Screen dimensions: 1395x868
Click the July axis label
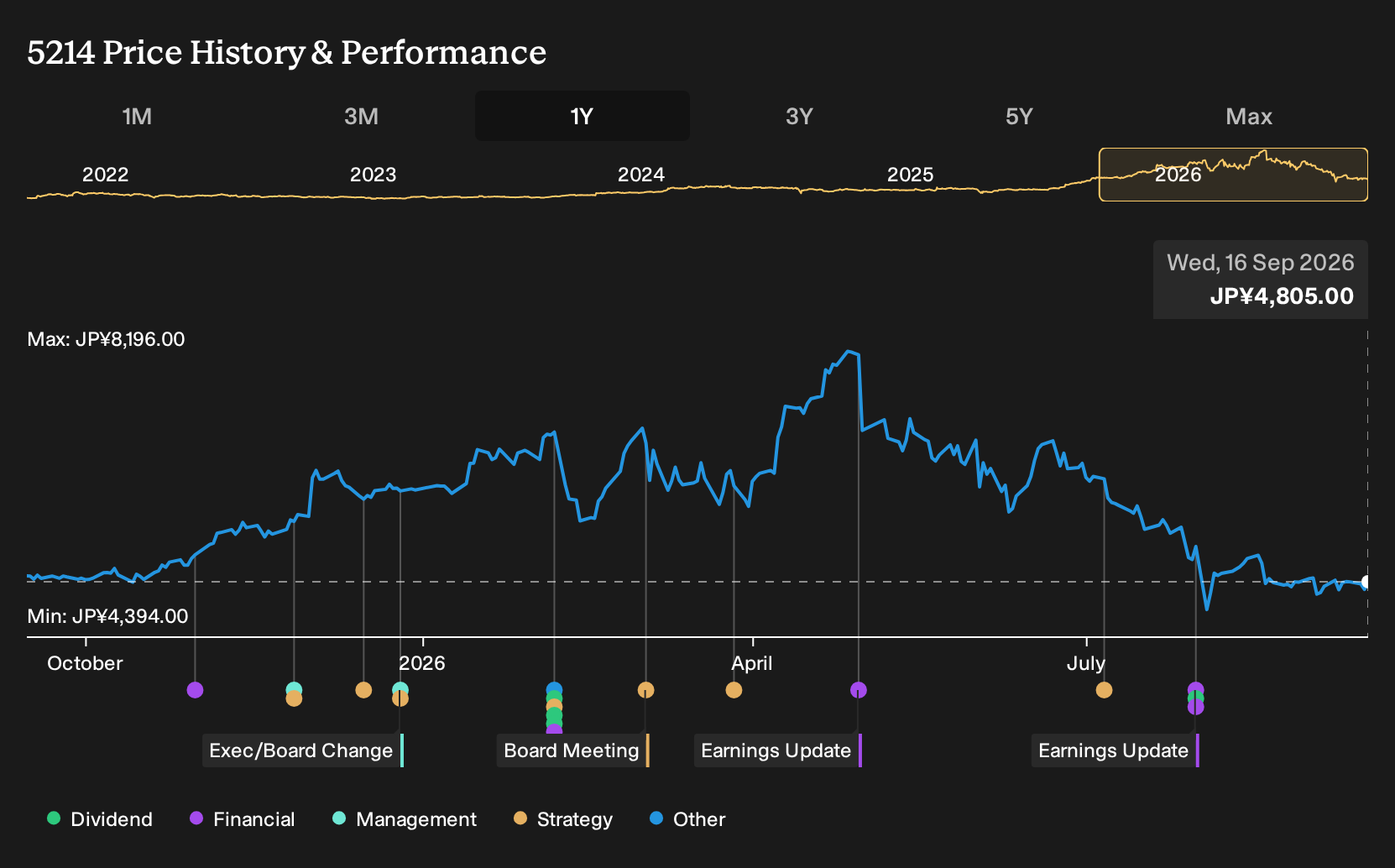point(1086,663)
